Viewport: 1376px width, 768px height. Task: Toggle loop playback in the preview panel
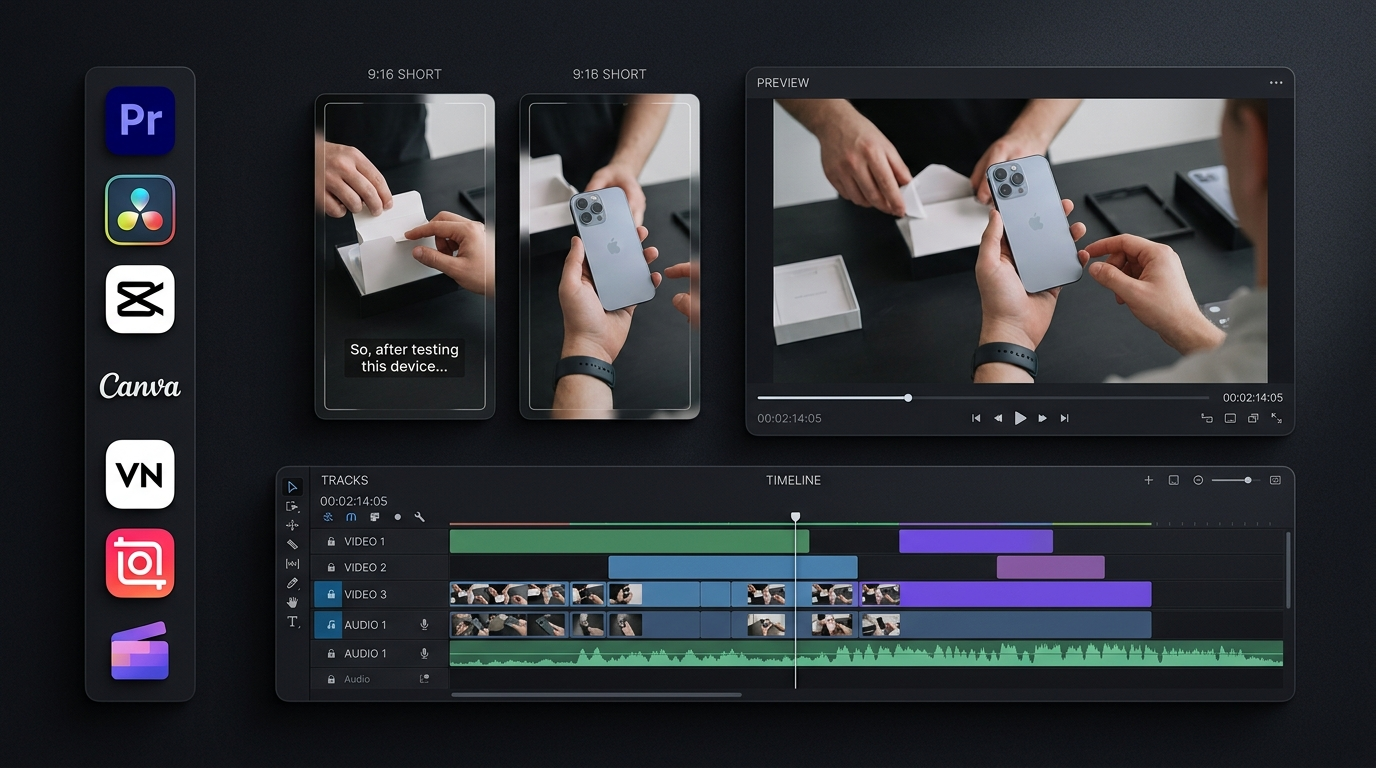[1207, 418]
